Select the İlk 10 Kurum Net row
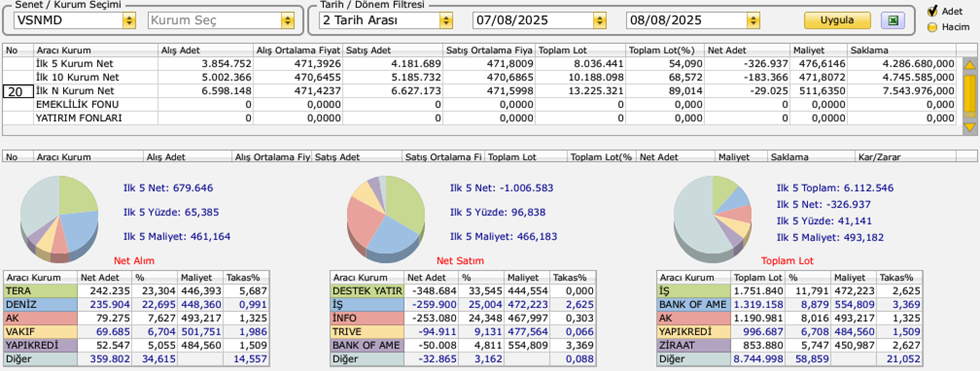980x371 pixels. tap(480, 77)
